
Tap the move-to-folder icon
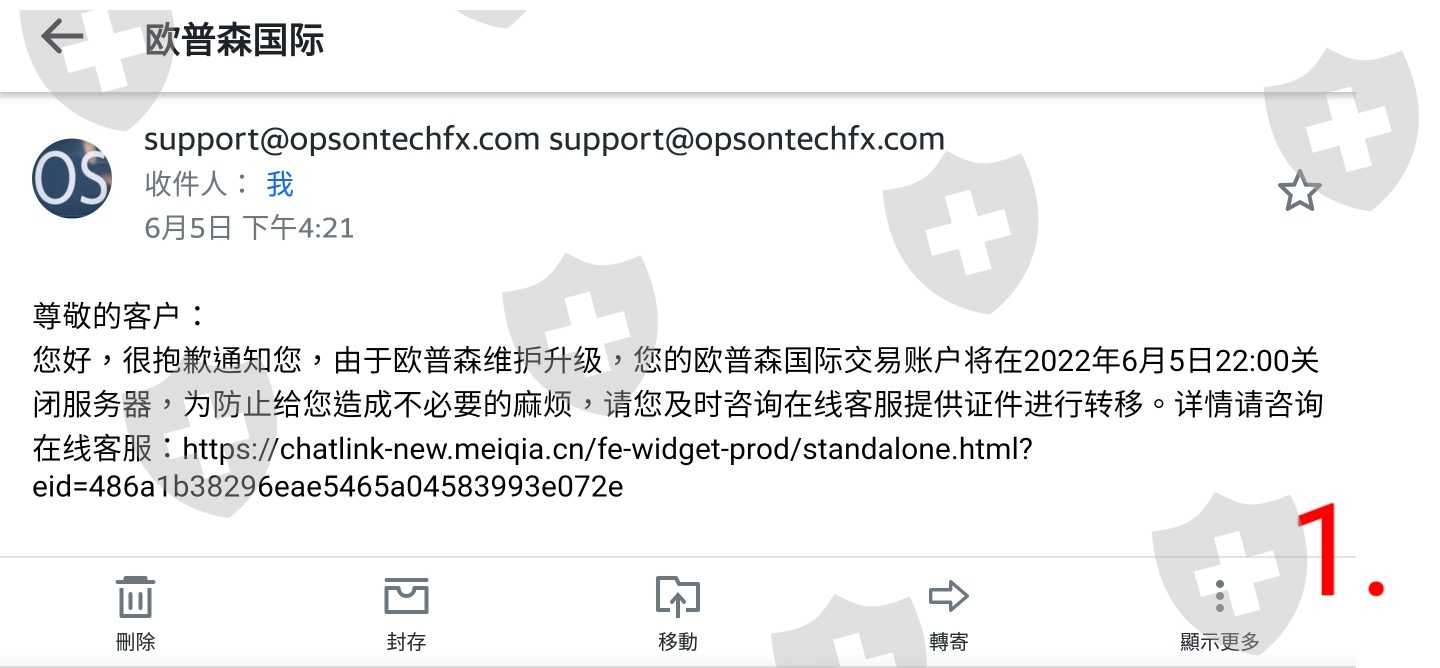(677, 597)
